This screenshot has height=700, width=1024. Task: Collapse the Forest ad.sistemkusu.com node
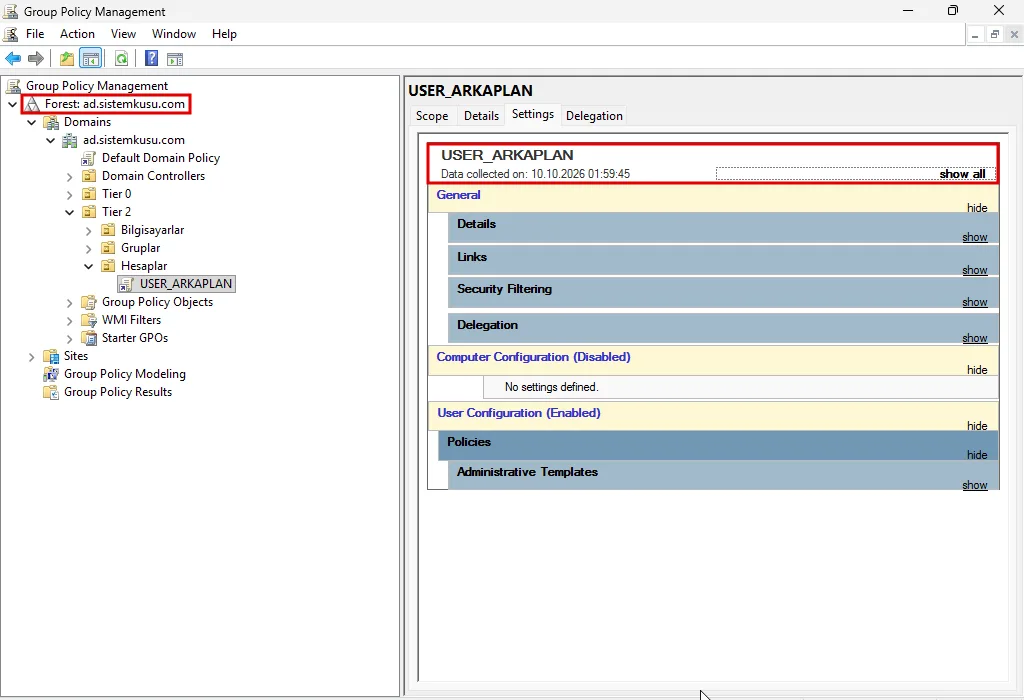12,104
